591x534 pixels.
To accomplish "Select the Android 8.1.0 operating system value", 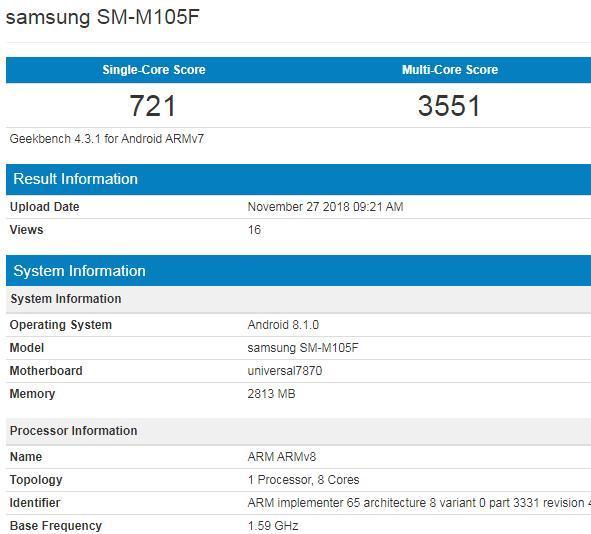I will click(283, 325).
